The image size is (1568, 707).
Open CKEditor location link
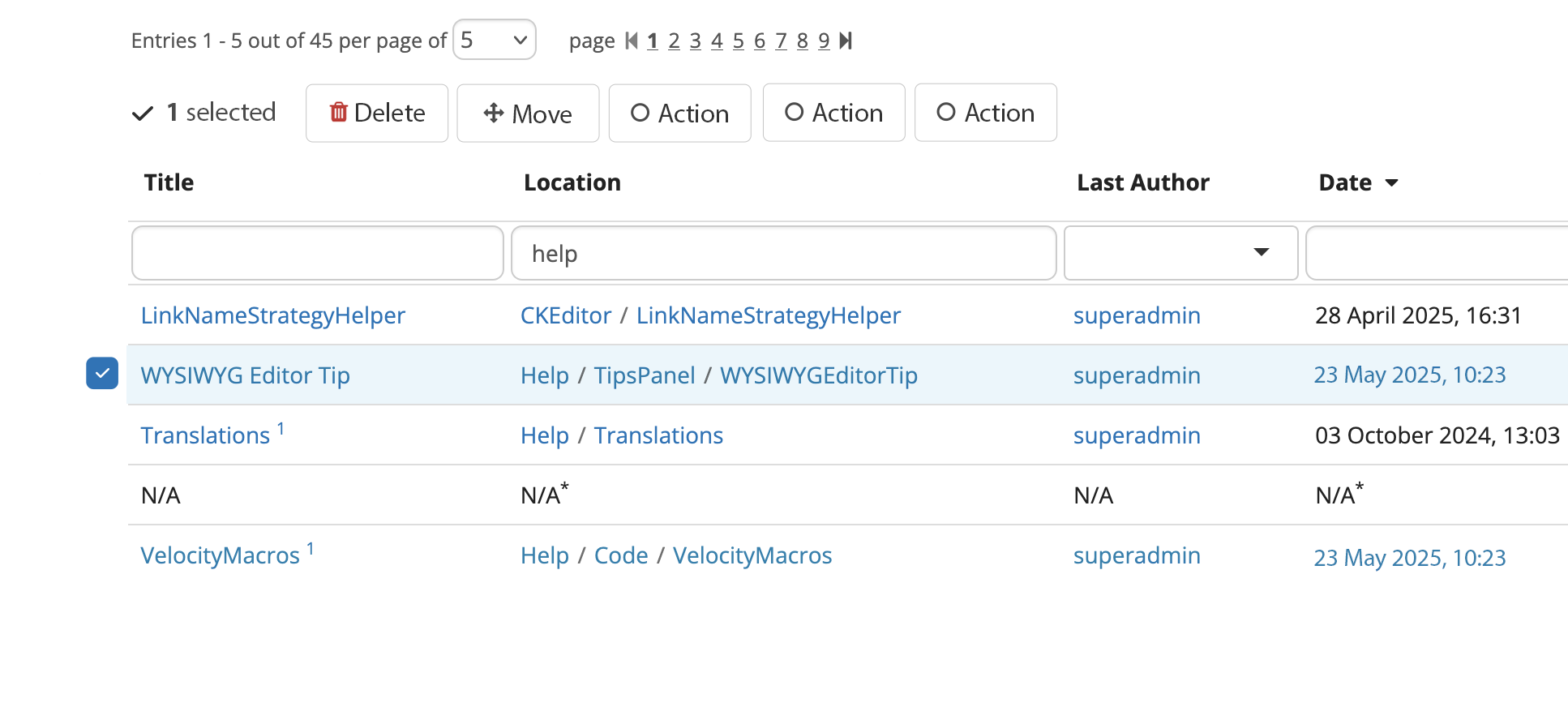click(x=565, y=315)
